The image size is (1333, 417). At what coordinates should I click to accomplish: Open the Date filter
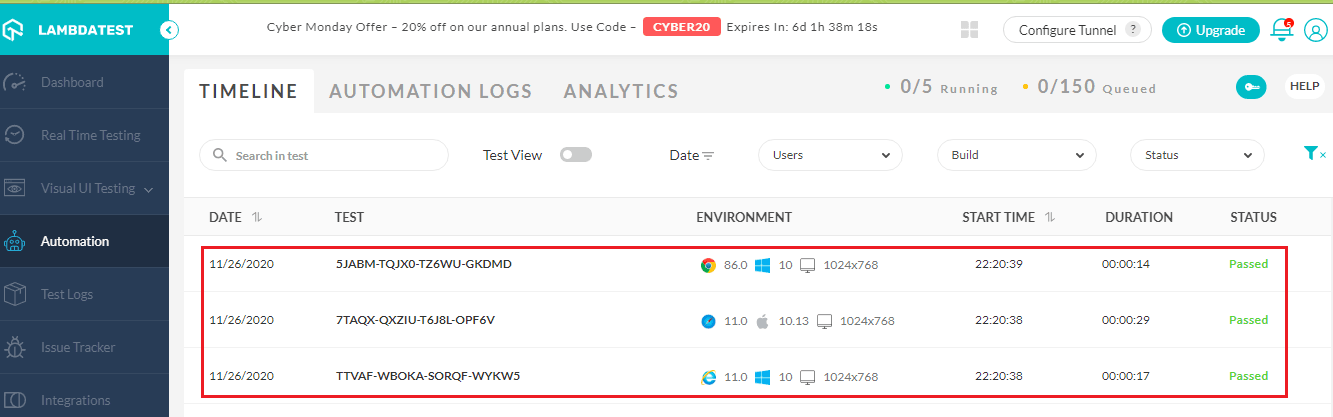click(x=691, y=155)
